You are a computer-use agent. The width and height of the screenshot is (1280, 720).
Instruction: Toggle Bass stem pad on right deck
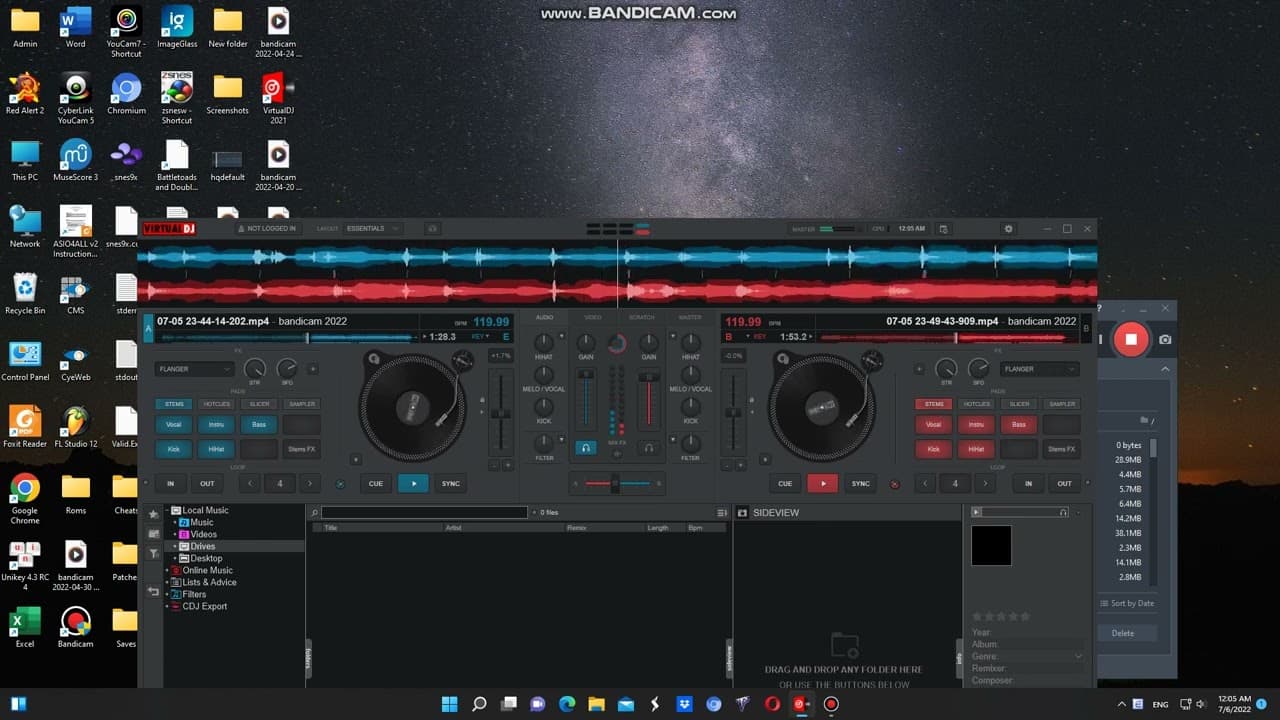[1019, 425]
